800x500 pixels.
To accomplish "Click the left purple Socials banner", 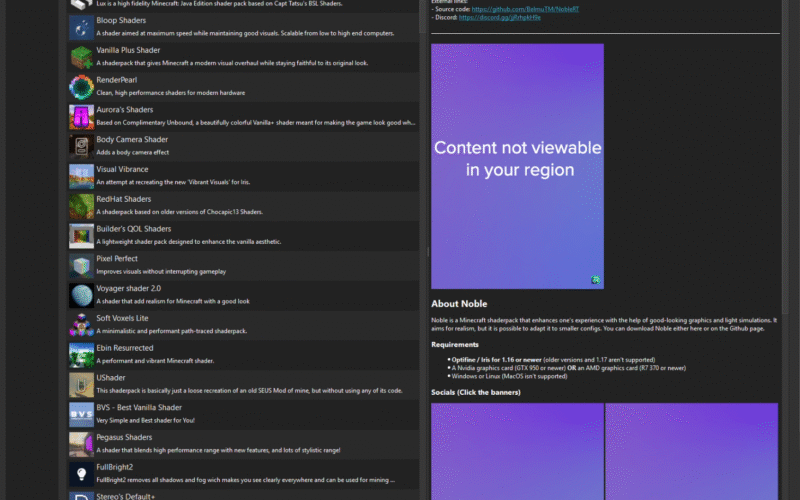I will (x=517, y=451).
